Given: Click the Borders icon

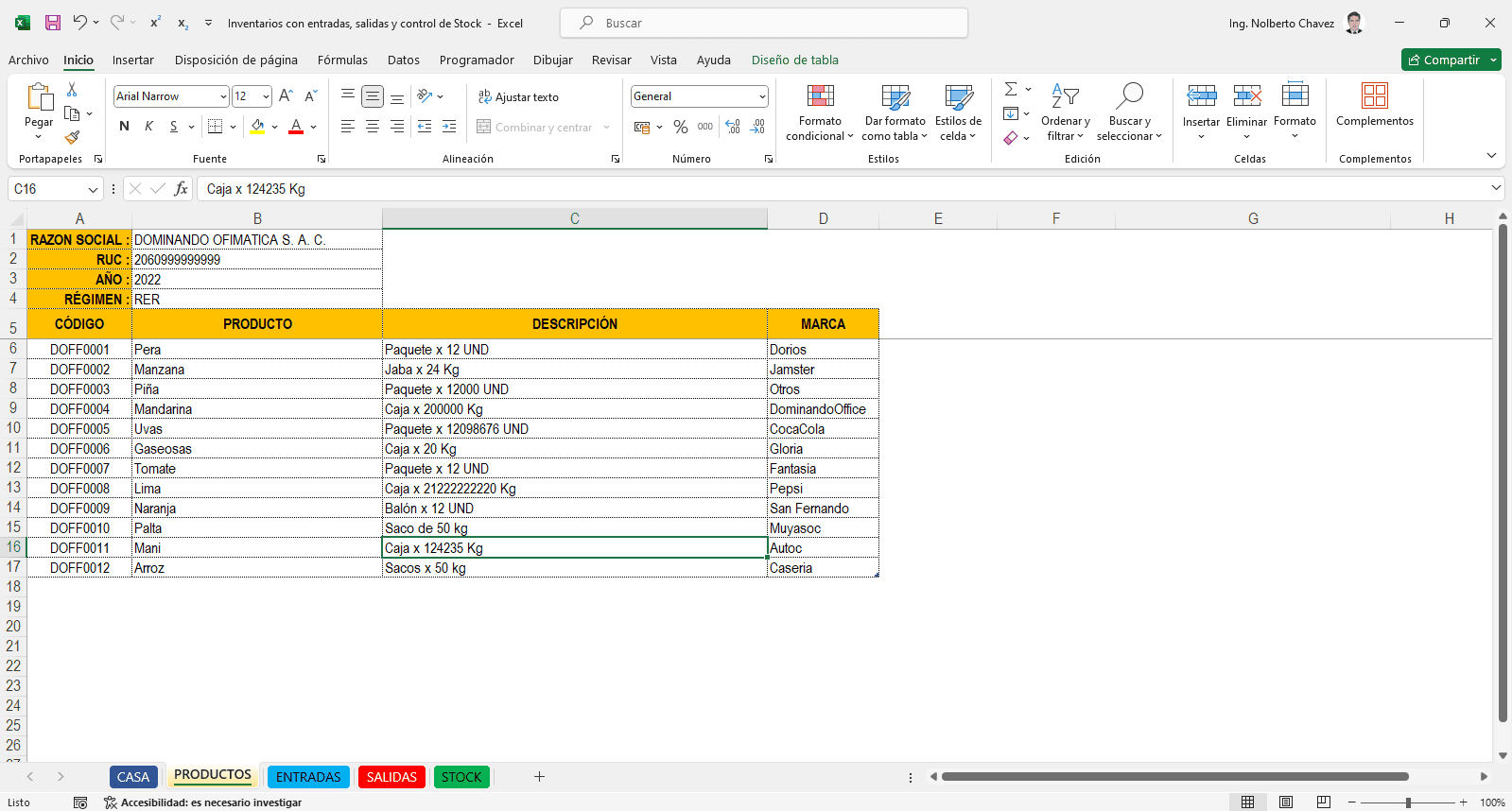Looking at the screenshot, I should point(216,127).
